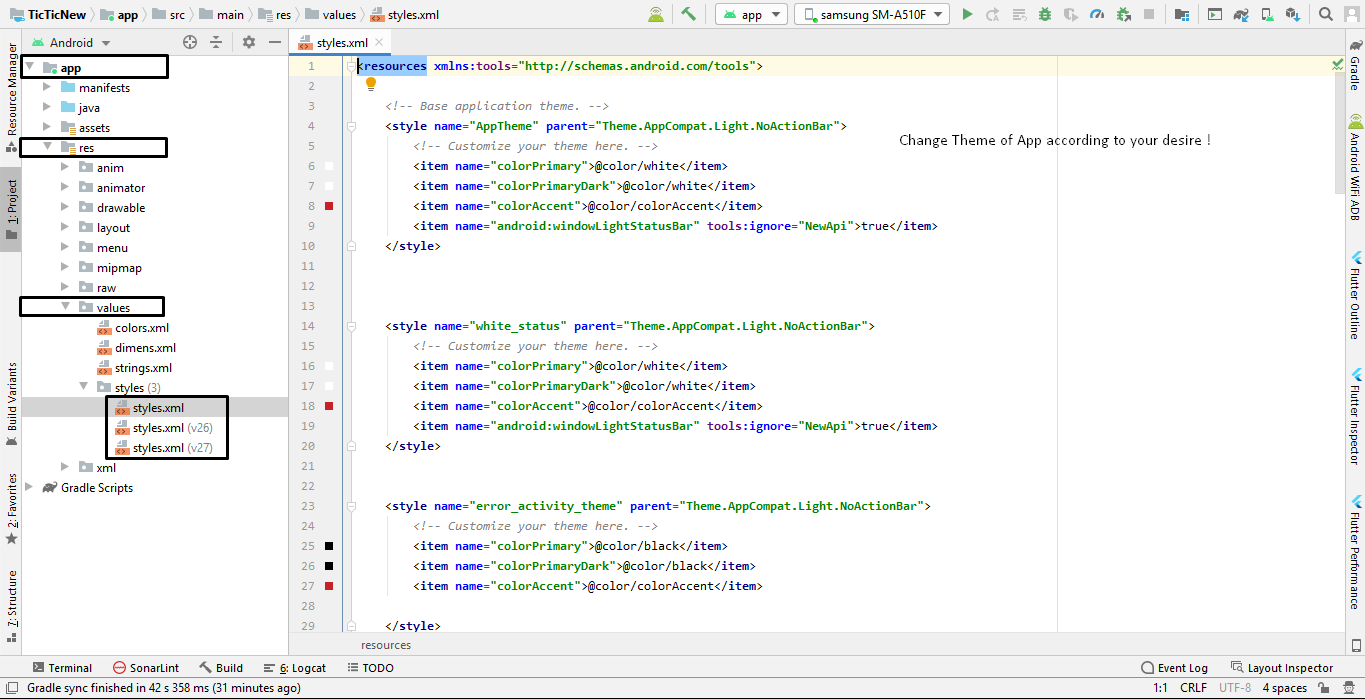Start debugging with the Debug bug icon
Viewport: 1365px width, 699px height.
1045,14
